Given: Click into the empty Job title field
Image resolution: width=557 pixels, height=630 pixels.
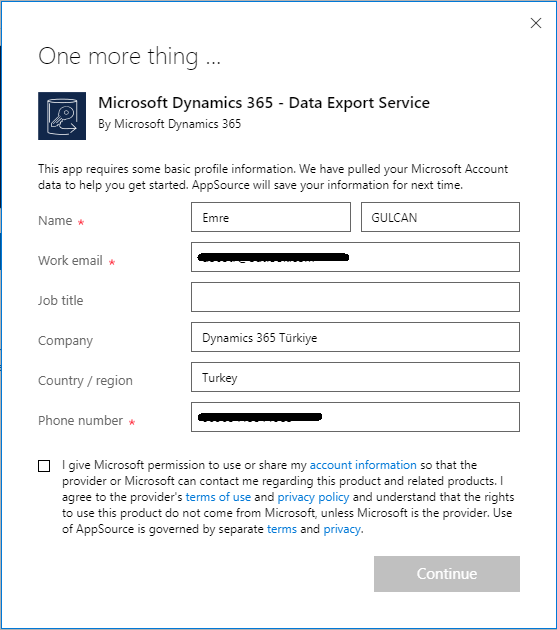Looking at the screenshot, I should tap(355, 297).
